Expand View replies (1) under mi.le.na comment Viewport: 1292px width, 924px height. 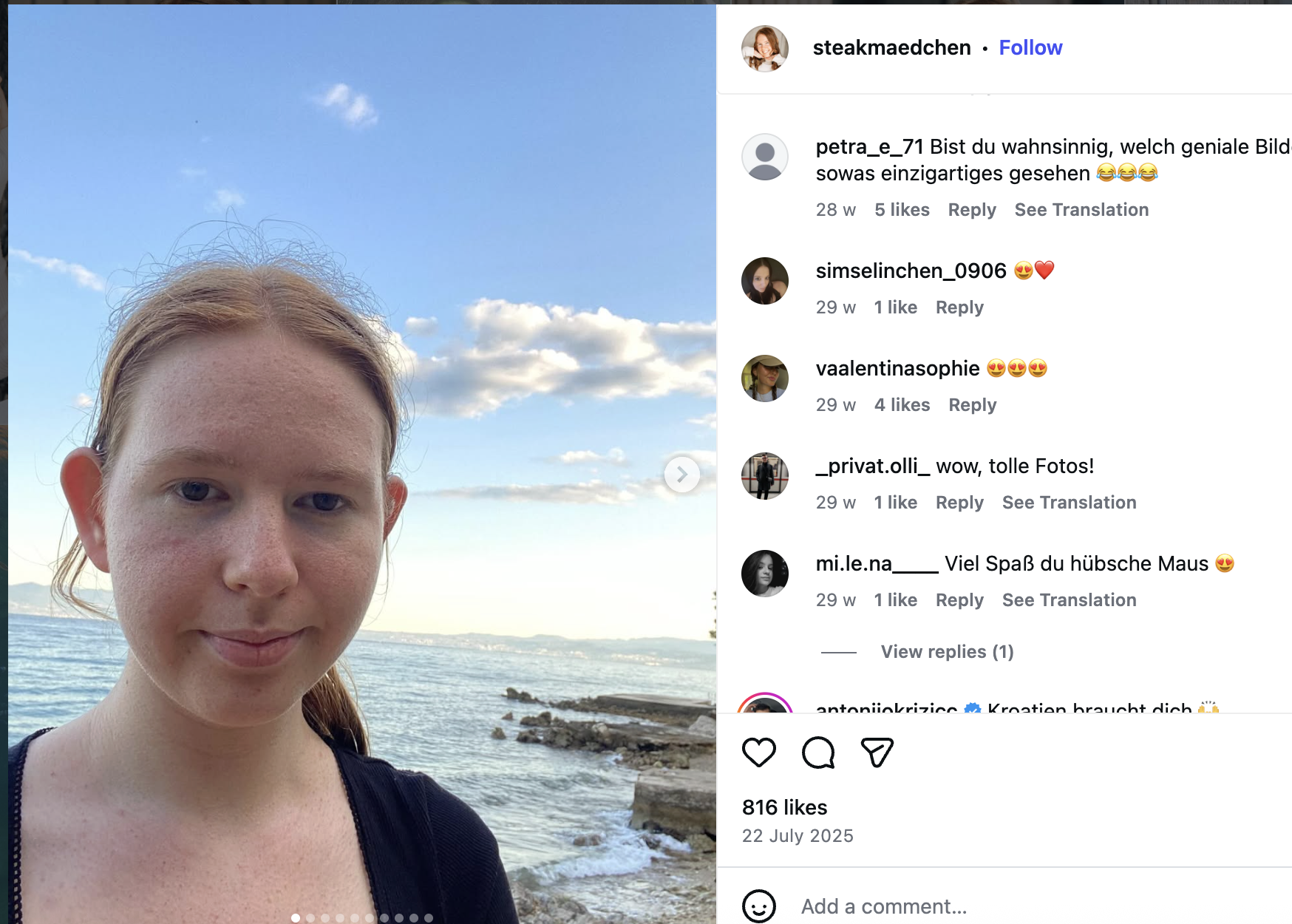947,652
